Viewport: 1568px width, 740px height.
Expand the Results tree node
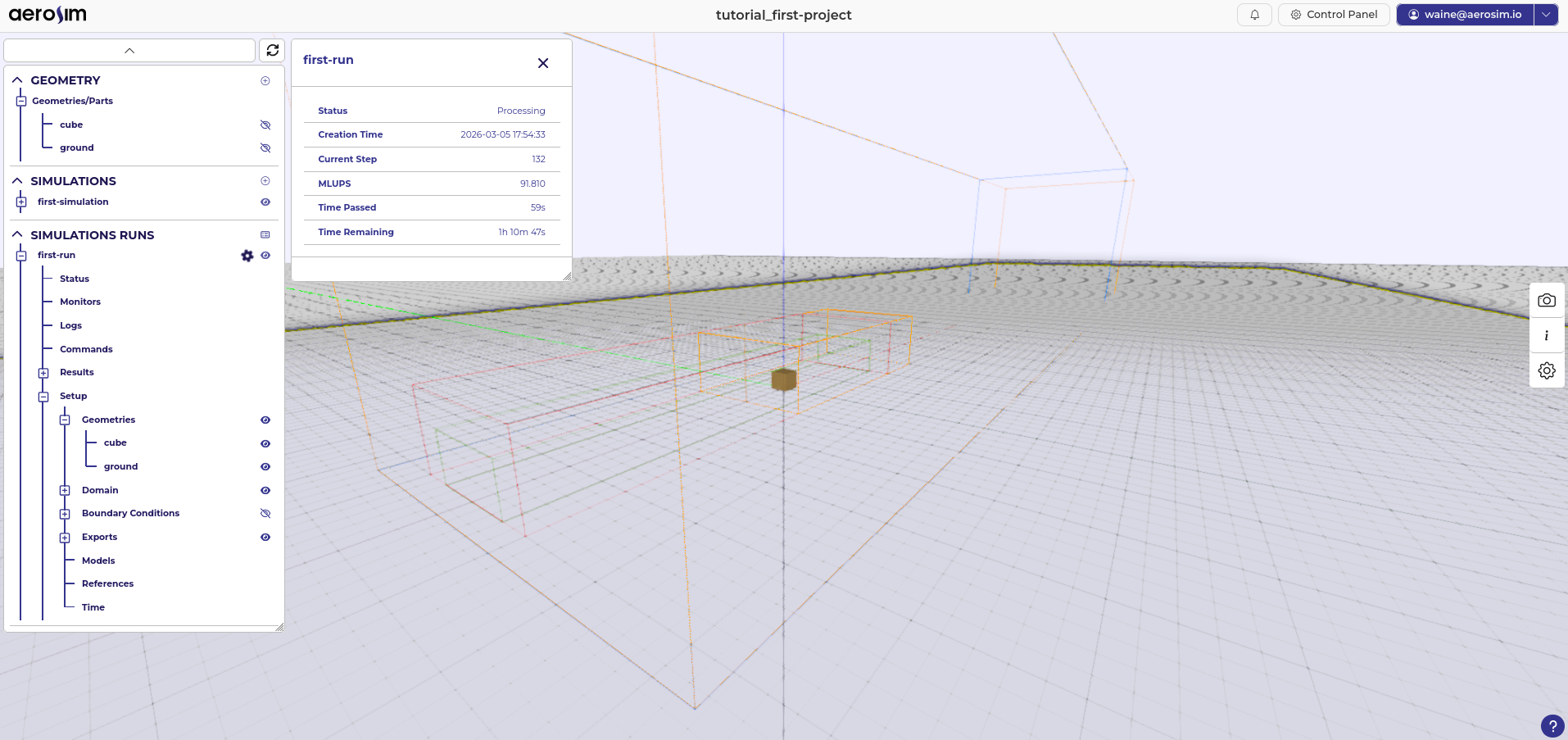[x=43, y=373]
